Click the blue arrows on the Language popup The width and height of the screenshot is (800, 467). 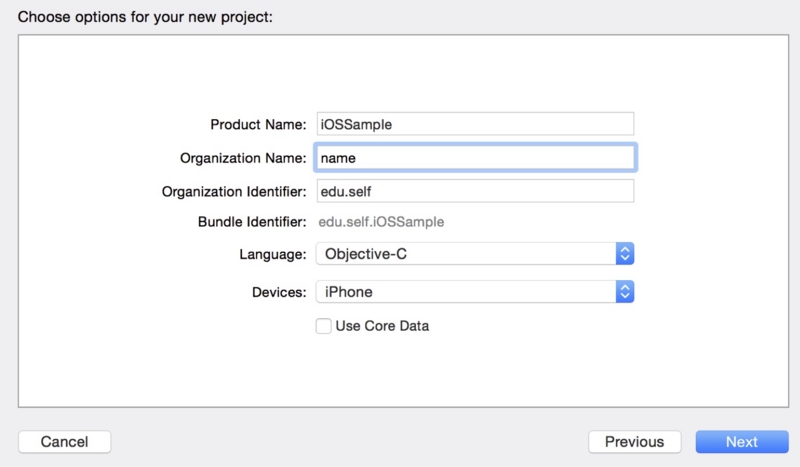click(x=625, y=254)
